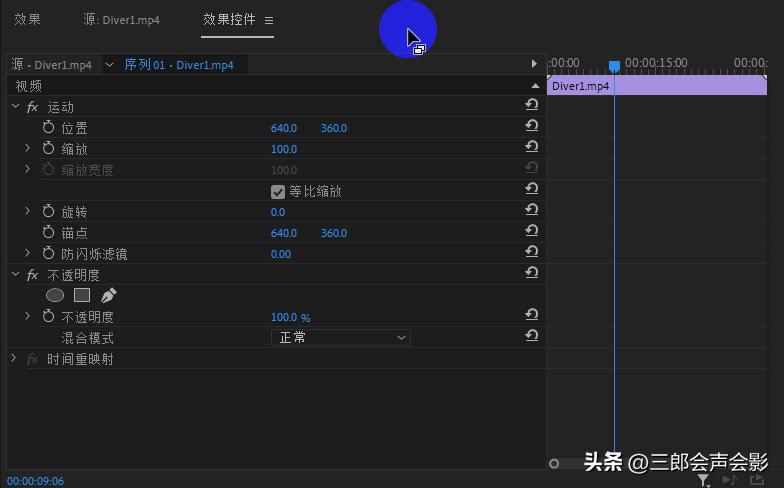Open the 效果控件 panel menu icon
The image size is (784, 488).
[x=269, y=20]
